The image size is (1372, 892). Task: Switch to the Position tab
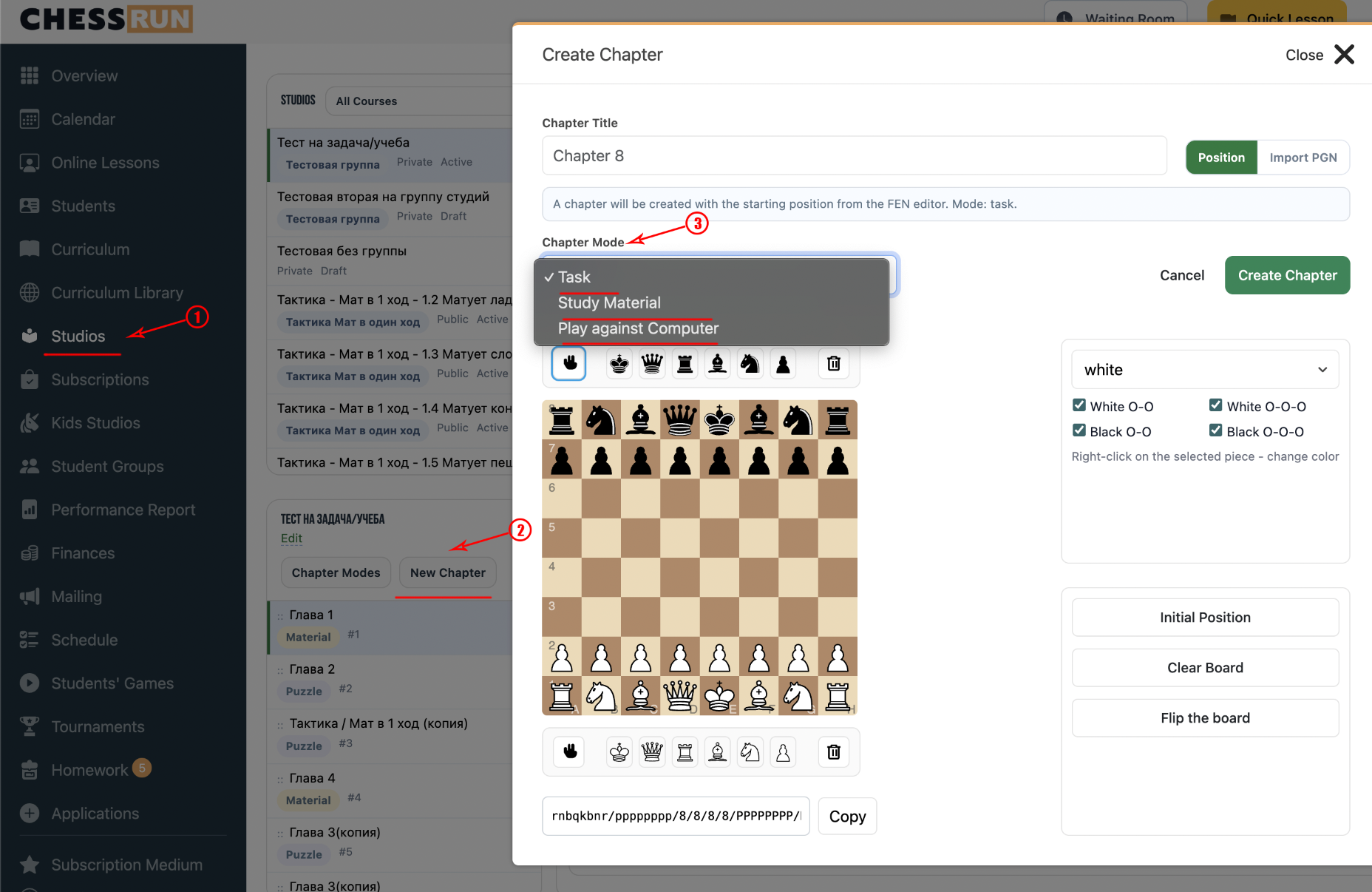[x=1221, y=158]
